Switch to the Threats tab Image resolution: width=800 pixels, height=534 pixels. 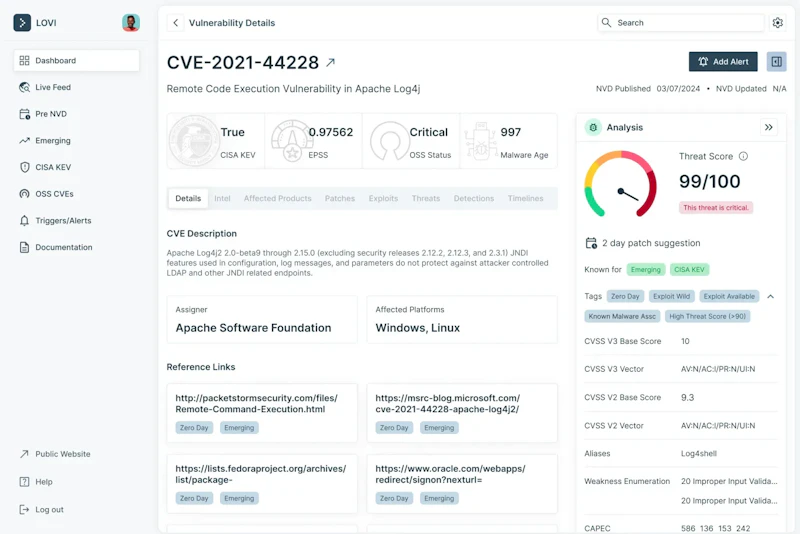coord(426,198)
